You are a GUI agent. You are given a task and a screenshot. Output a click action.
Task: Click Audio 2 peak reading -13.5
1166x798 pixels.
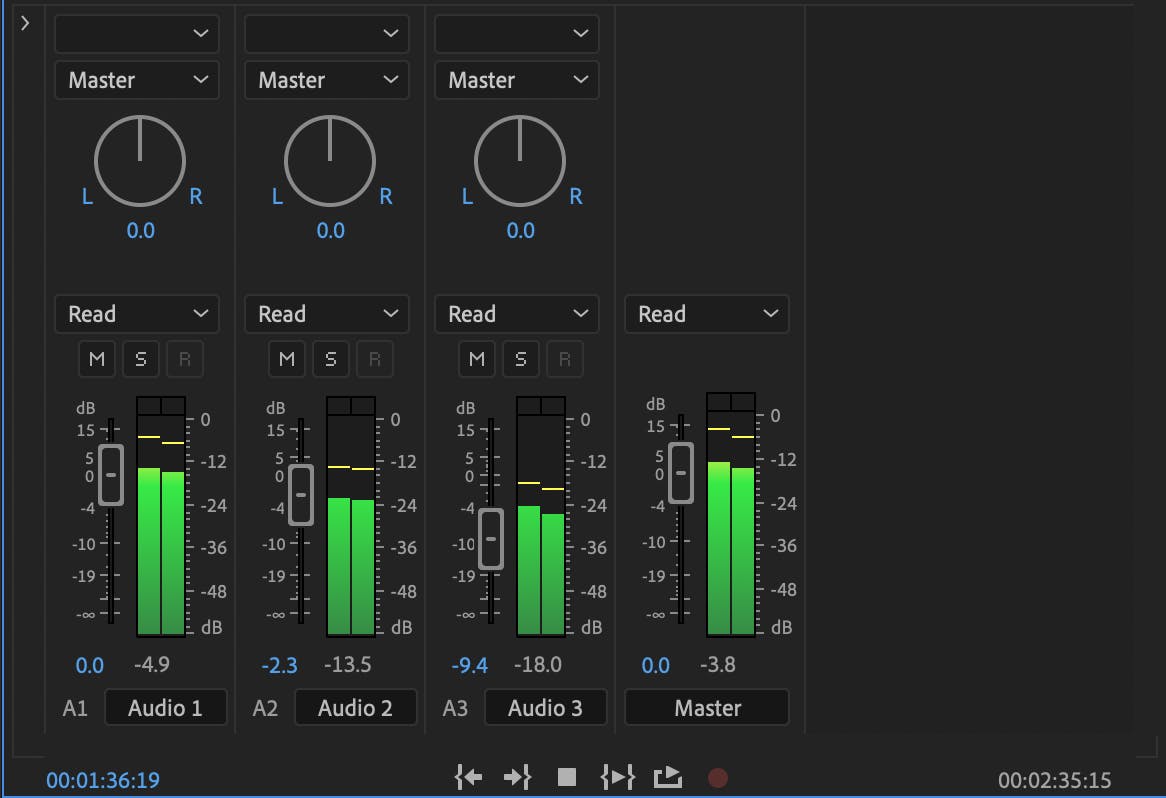347,664
